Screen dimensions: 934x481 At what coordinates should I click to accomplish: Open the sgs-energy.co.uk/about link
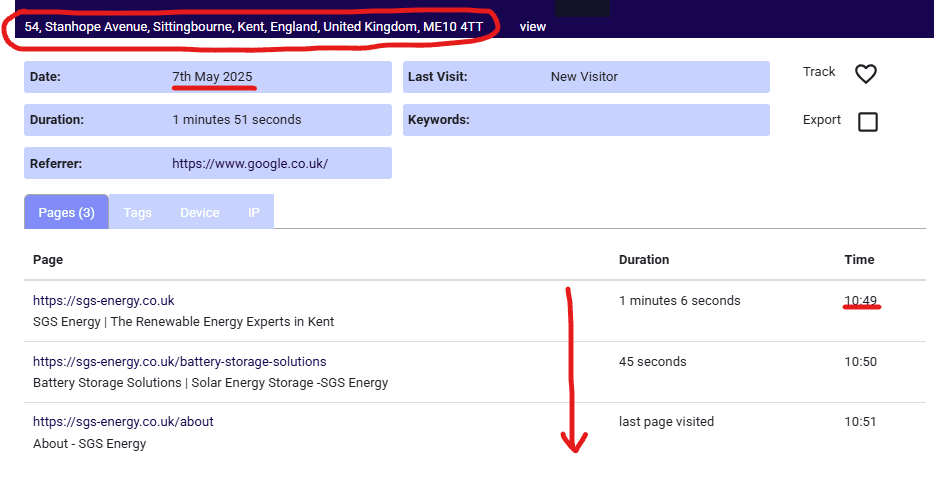123,421
